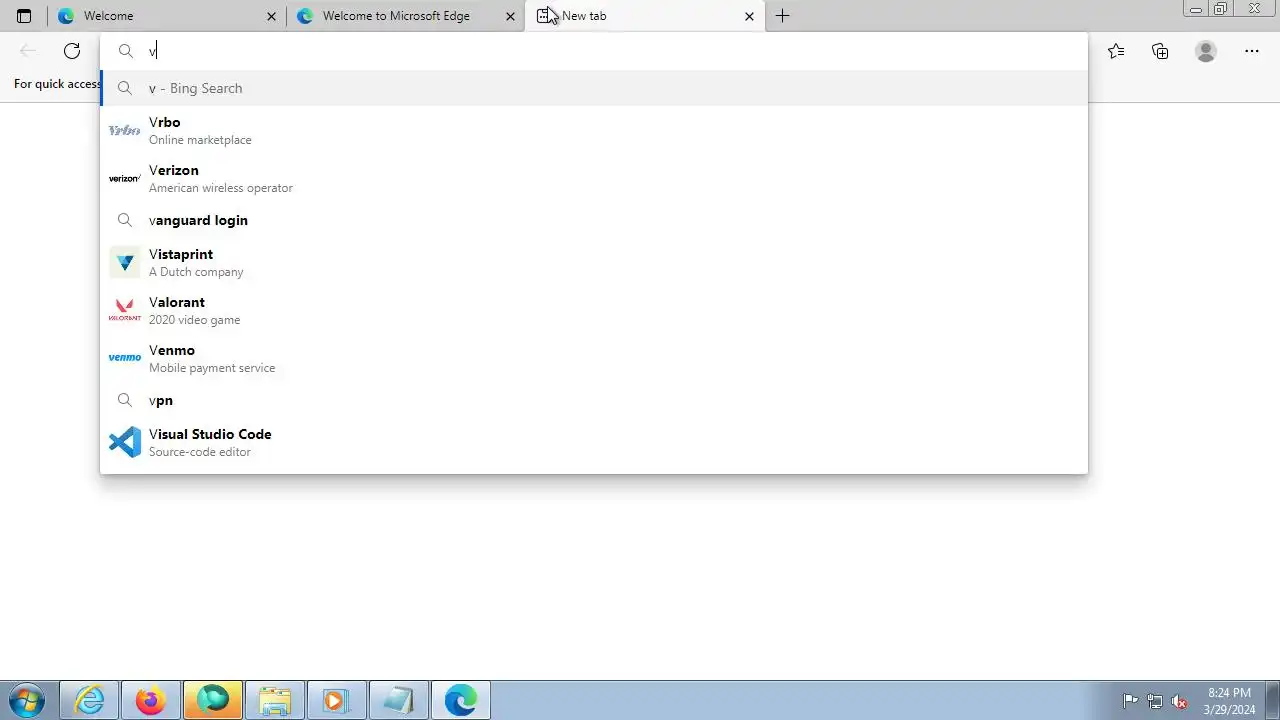Click the 'Mobile payment service' text
The height and width of the screenshot is (720, 1280).
coord(212,368)
